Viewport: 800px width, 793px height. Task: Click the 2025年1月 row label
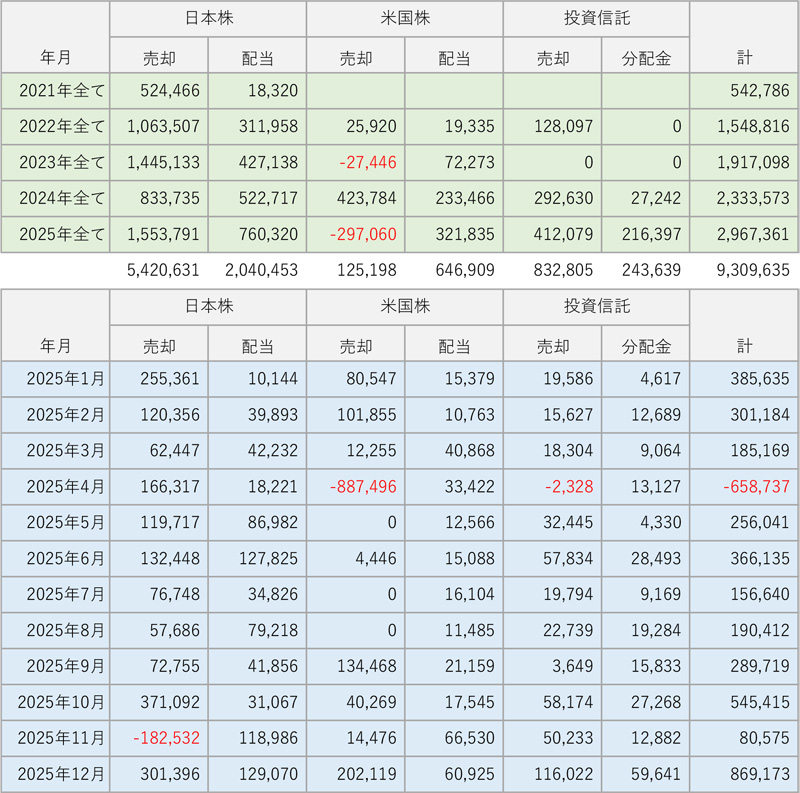pyautogui.click(x=56, y=379)
